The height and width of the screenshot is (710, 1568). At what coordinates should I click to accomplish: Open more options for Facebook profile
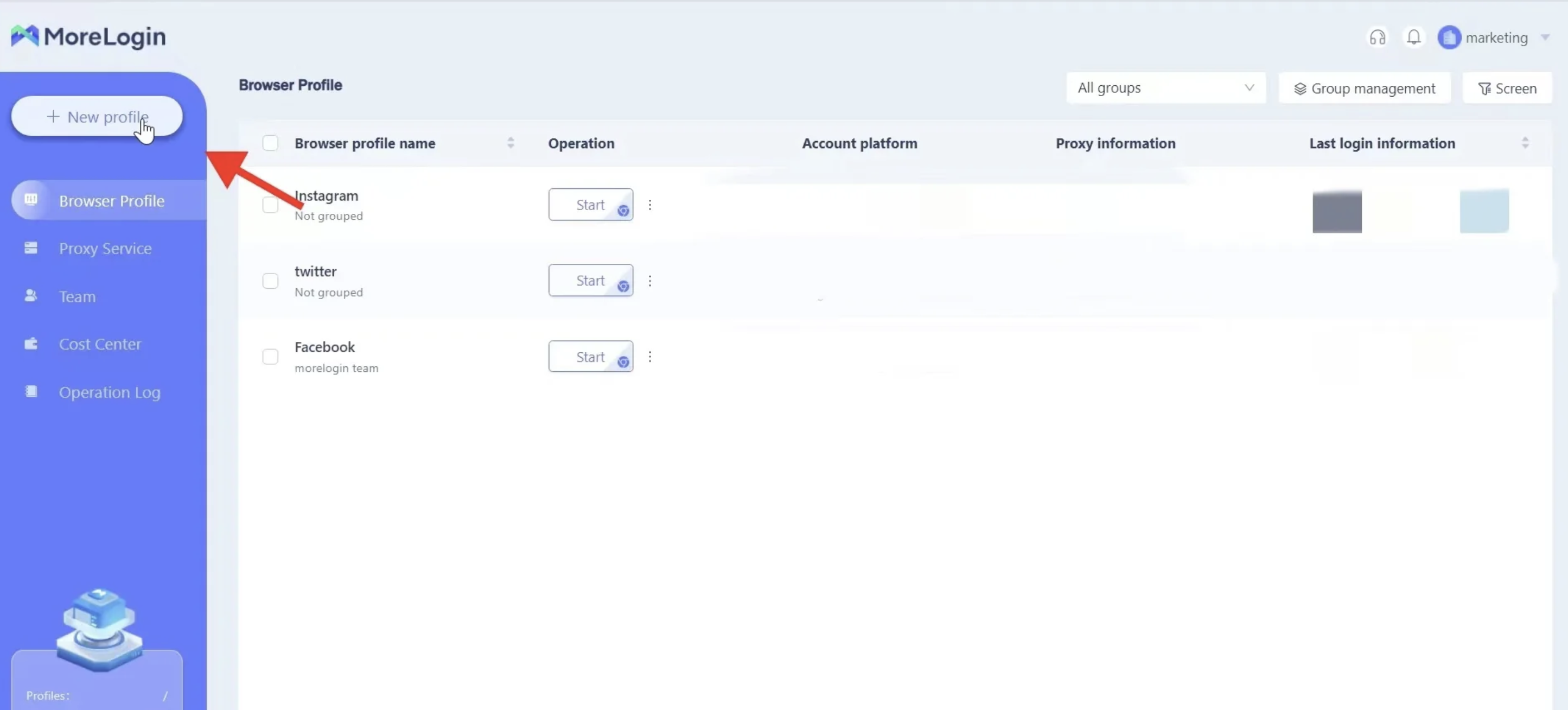(649, 356)
